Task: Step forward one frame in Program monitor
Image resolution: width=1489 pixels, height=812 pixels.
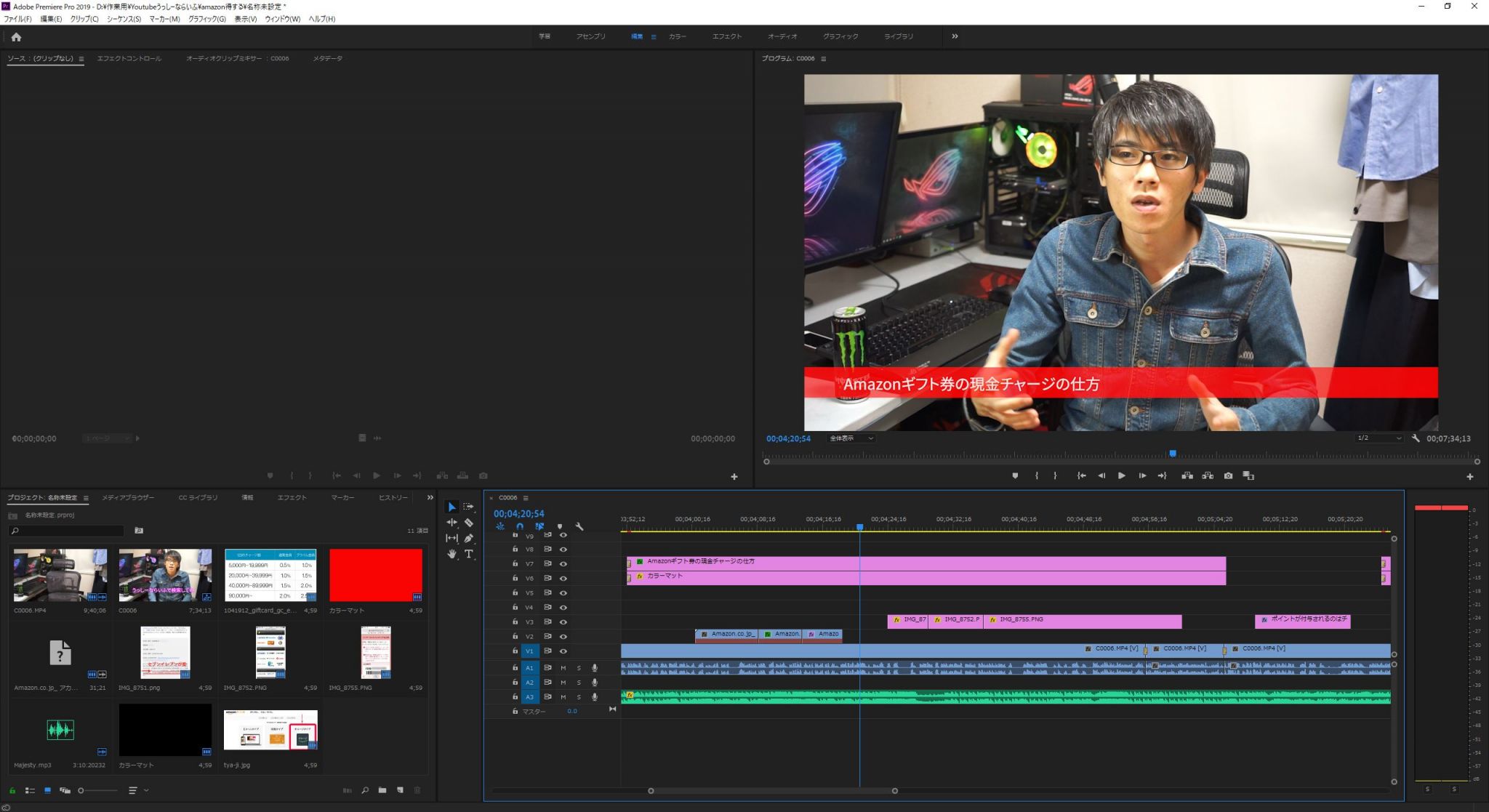Action: tap(1142, 475)
